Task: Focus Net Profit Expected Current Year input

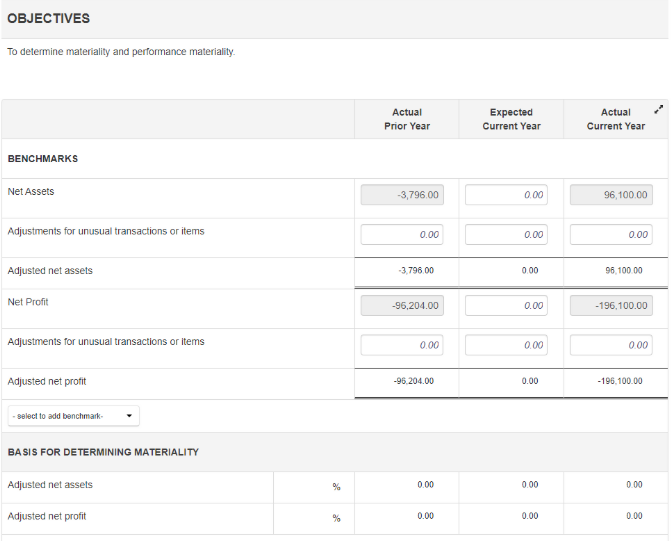Action: click(x=506, y=306)
